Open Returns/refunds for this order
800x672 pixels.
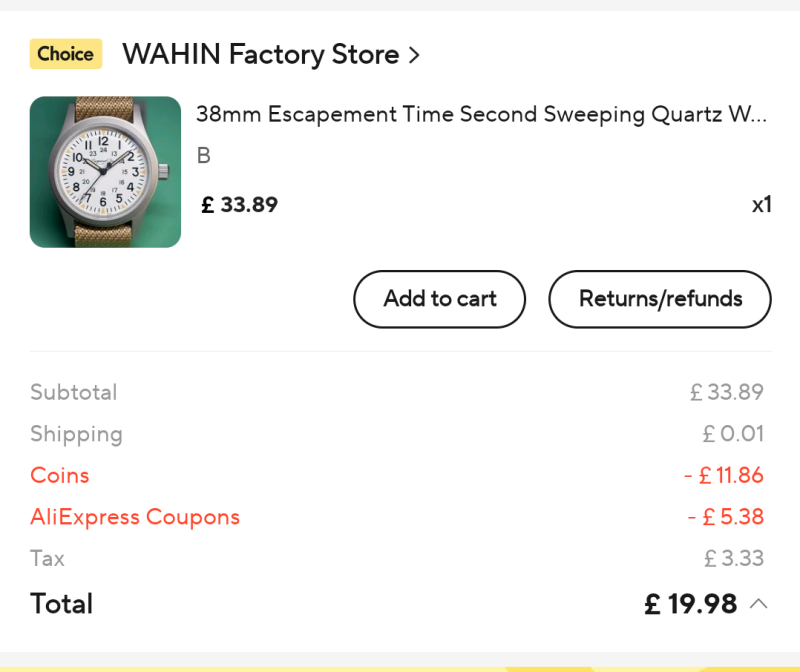point(660,299)
